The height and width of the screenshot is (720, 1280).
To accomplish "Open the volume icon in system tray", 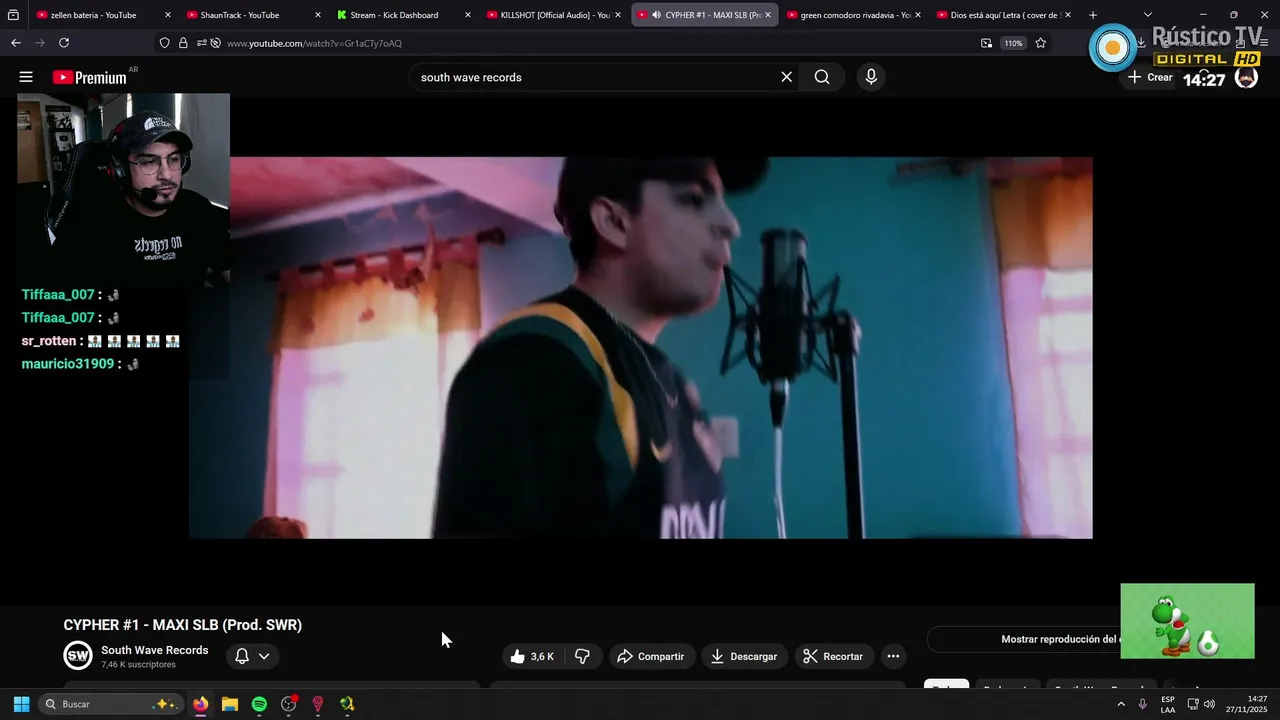I will [x=1210, y=704].
